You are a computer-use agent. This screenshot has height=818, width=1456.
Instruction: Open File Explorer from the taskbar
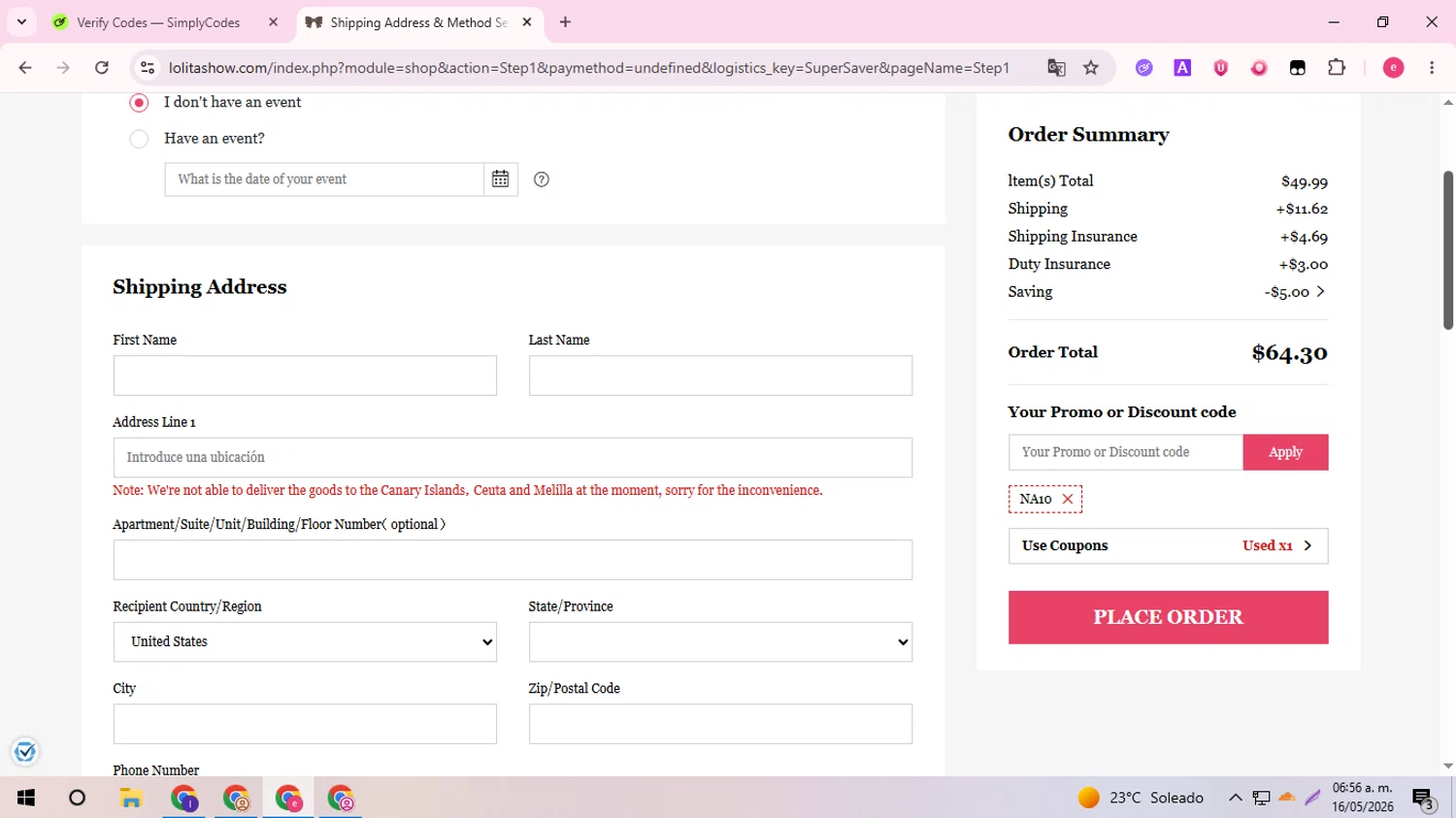130,798
